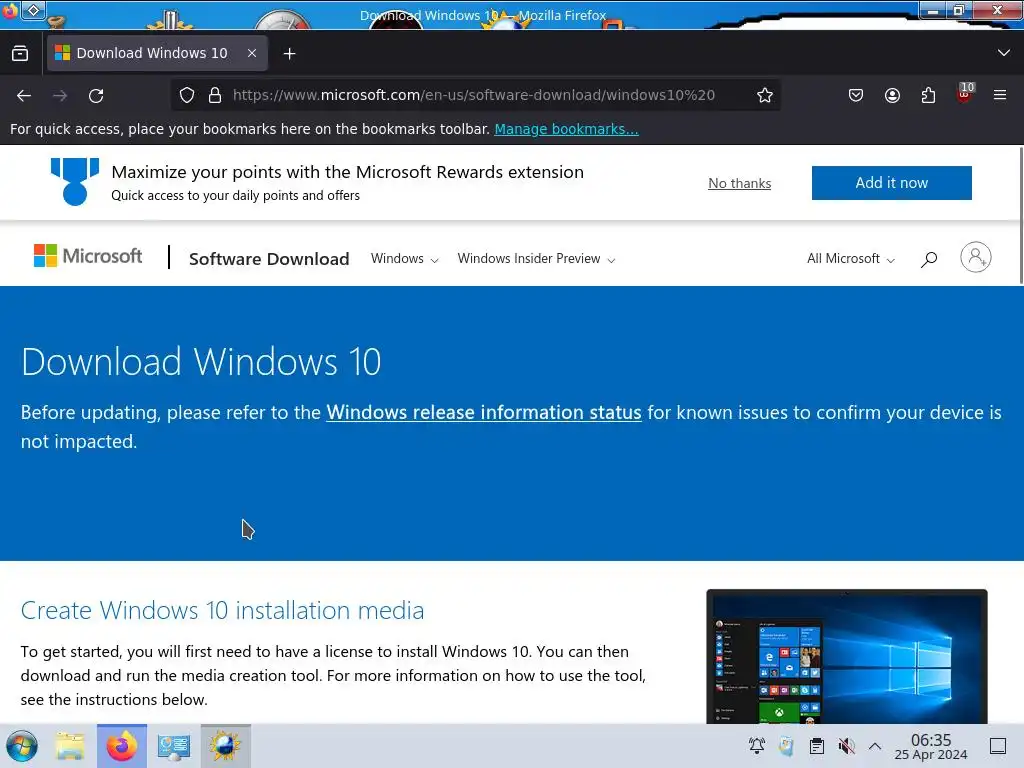Viewport: 1024px width, 768px height.
Task: Sign in with the account avatar icon
Action: click(976, 257)
